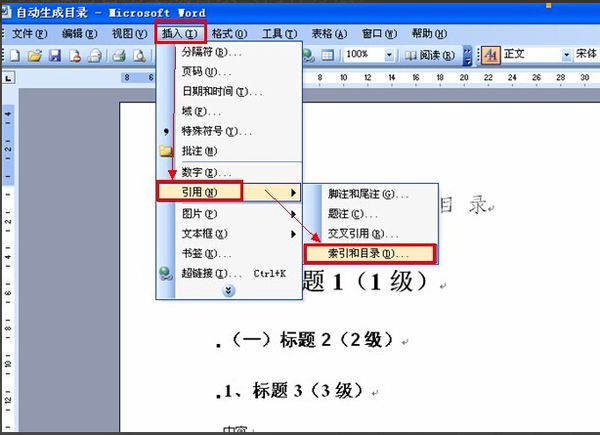600x435 pixels.
Task: Choose 日期和时间(T)... menu item
Action: 229,91
